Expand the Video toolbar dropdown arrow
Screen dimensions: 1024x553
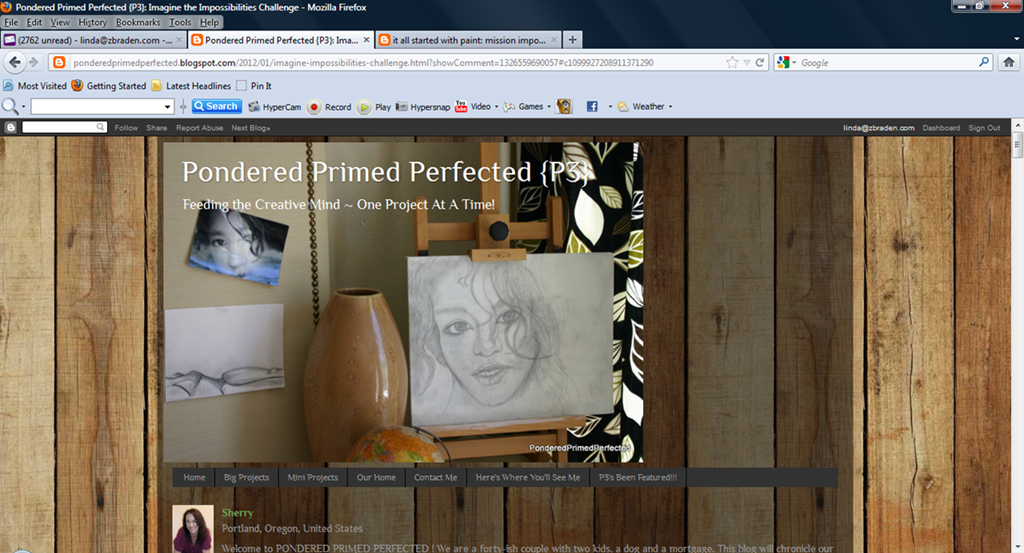(x=496, y=106)
